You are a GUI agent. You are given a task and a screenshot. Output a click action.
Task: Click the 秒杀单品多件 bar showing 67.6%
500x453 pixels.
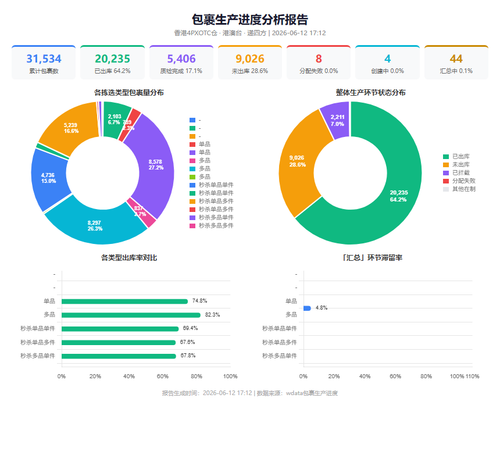pyautogui.click(x=119, y=343)
